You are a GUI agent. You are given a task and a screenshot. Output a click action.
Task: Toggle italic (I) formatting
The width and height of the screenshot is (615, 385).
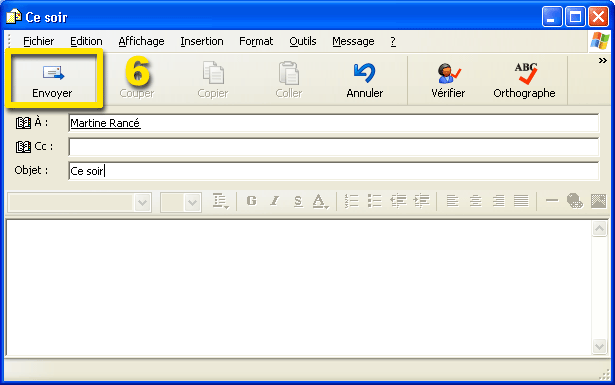tap(275, 201)
